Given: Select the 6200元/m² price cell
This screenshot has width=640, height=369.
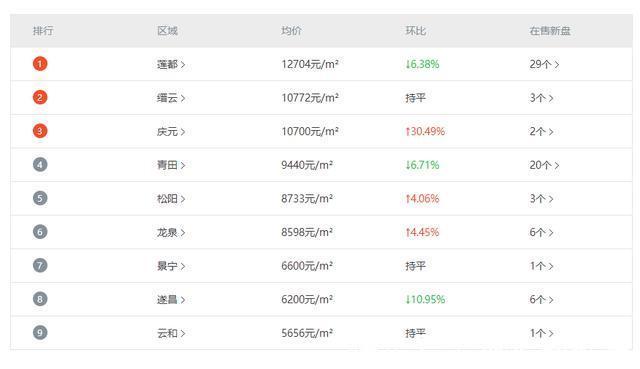Looking at the screenshot, I should click(307, 300).
